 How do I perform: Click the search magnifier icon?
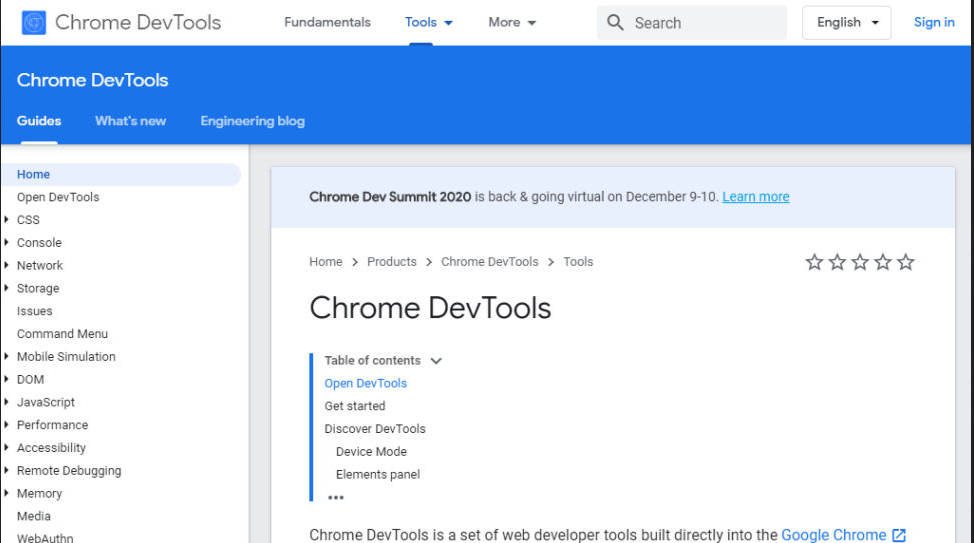[615, 22]
